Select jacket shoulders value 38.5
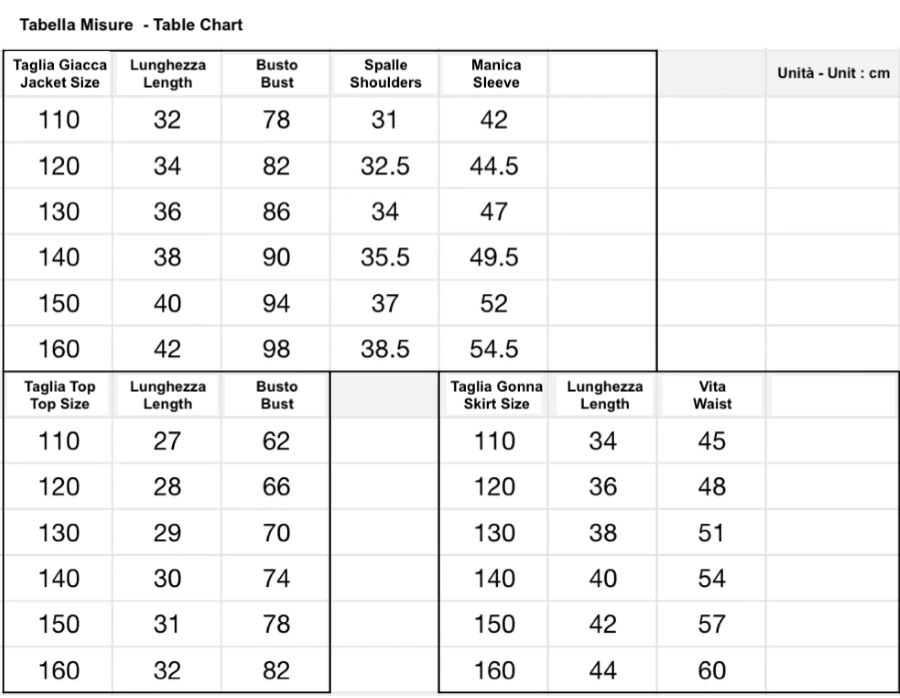The image size is (900, 698). click(385, 349)
